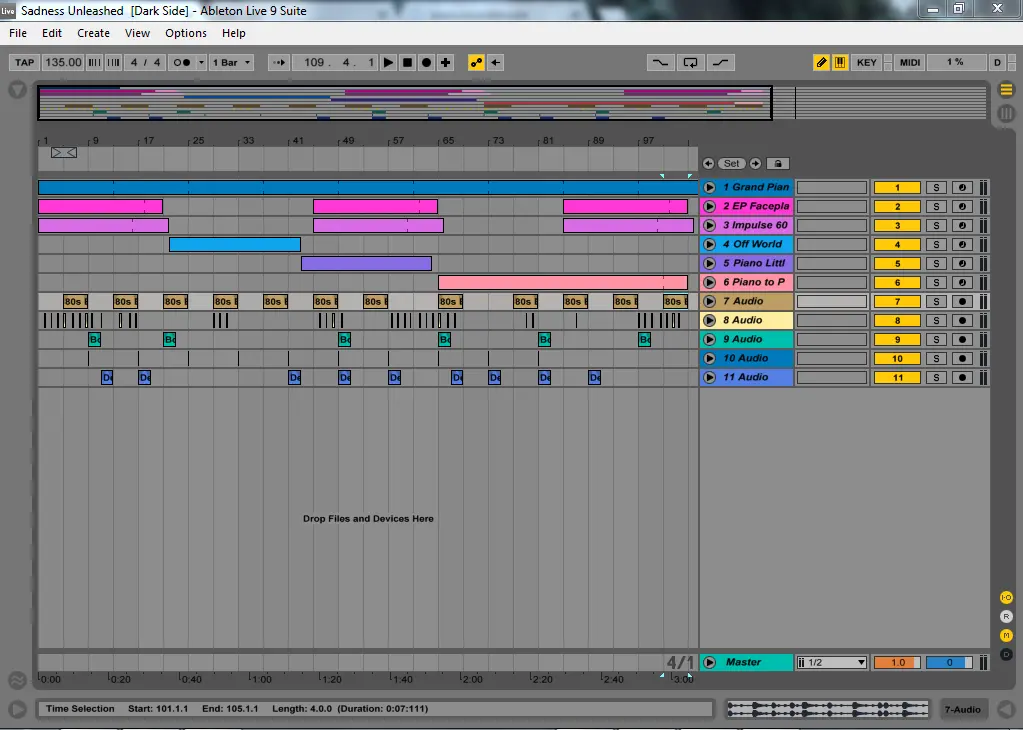
Task: Solo the 3 Impulse 60 track
Action: point(937,225)
